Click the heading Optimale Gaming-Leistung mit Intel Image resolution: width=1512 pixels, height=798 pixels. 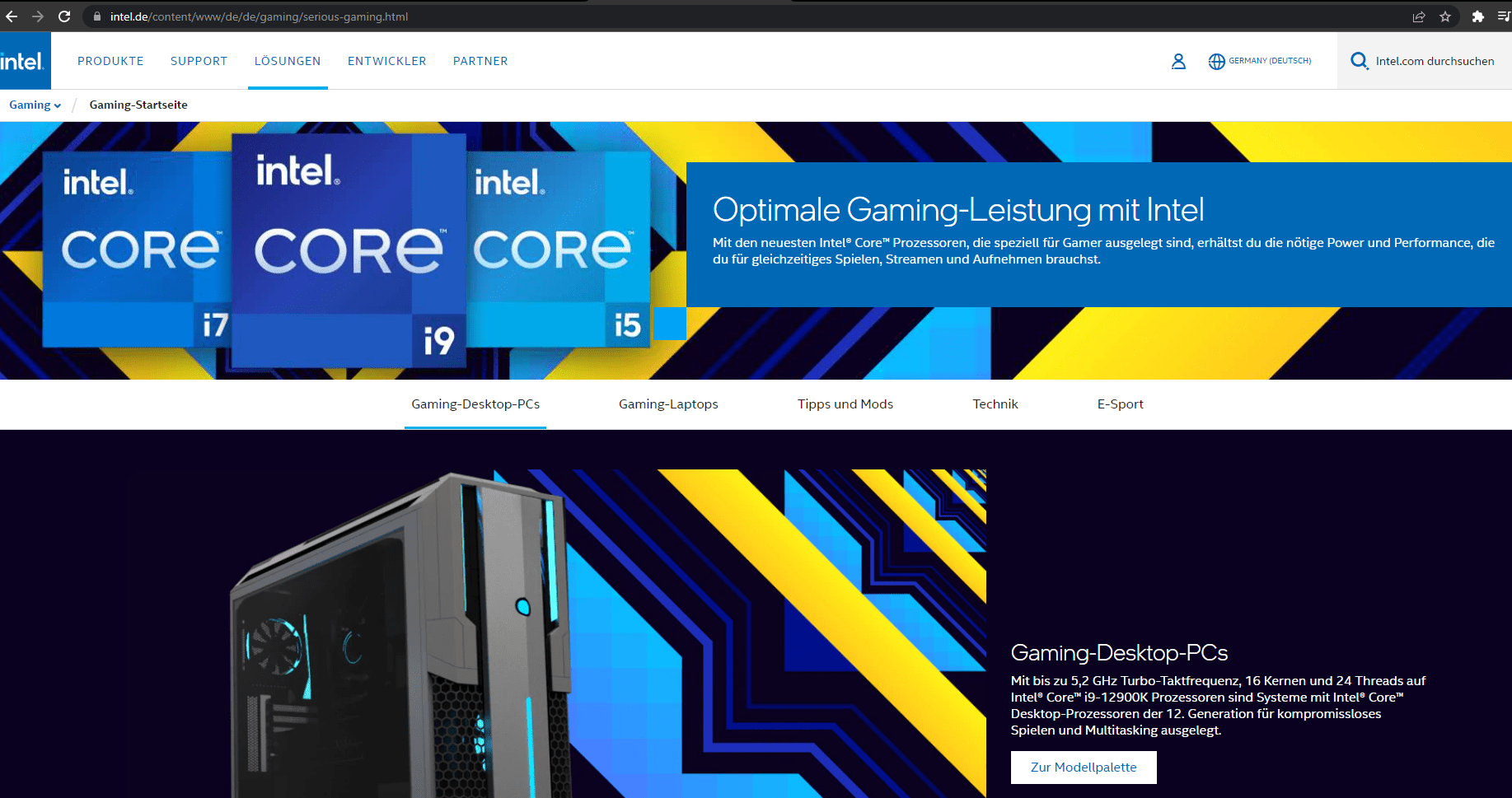[x=958, y=209]
